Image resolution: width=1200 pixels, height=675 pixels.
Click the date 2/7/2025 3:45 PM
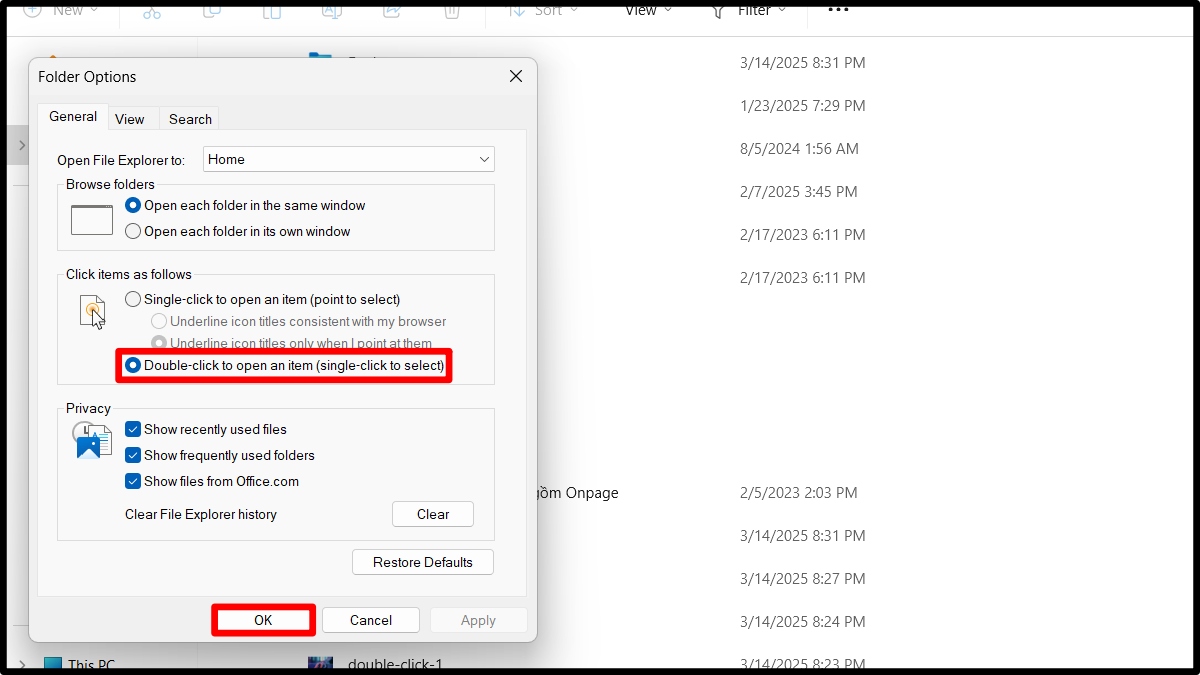click(799, 192)
